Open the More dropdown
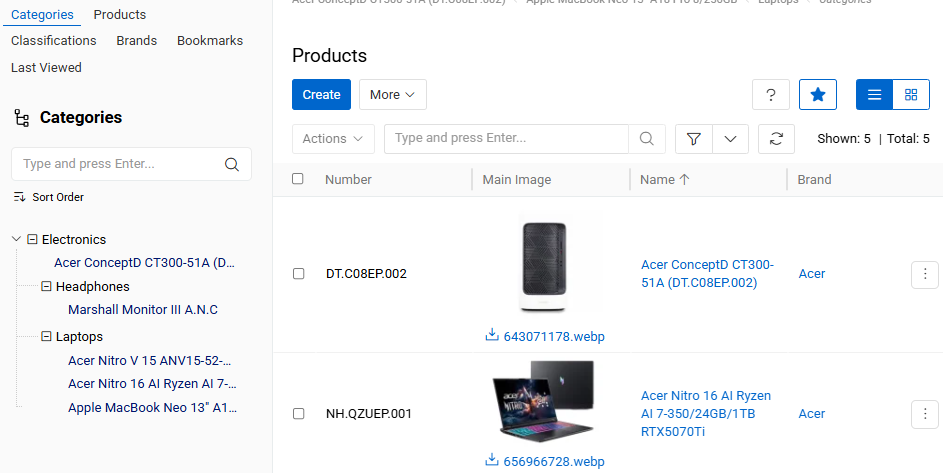This screenshot has width=943, height=473. pyautogui.click(x=393, y=94)
